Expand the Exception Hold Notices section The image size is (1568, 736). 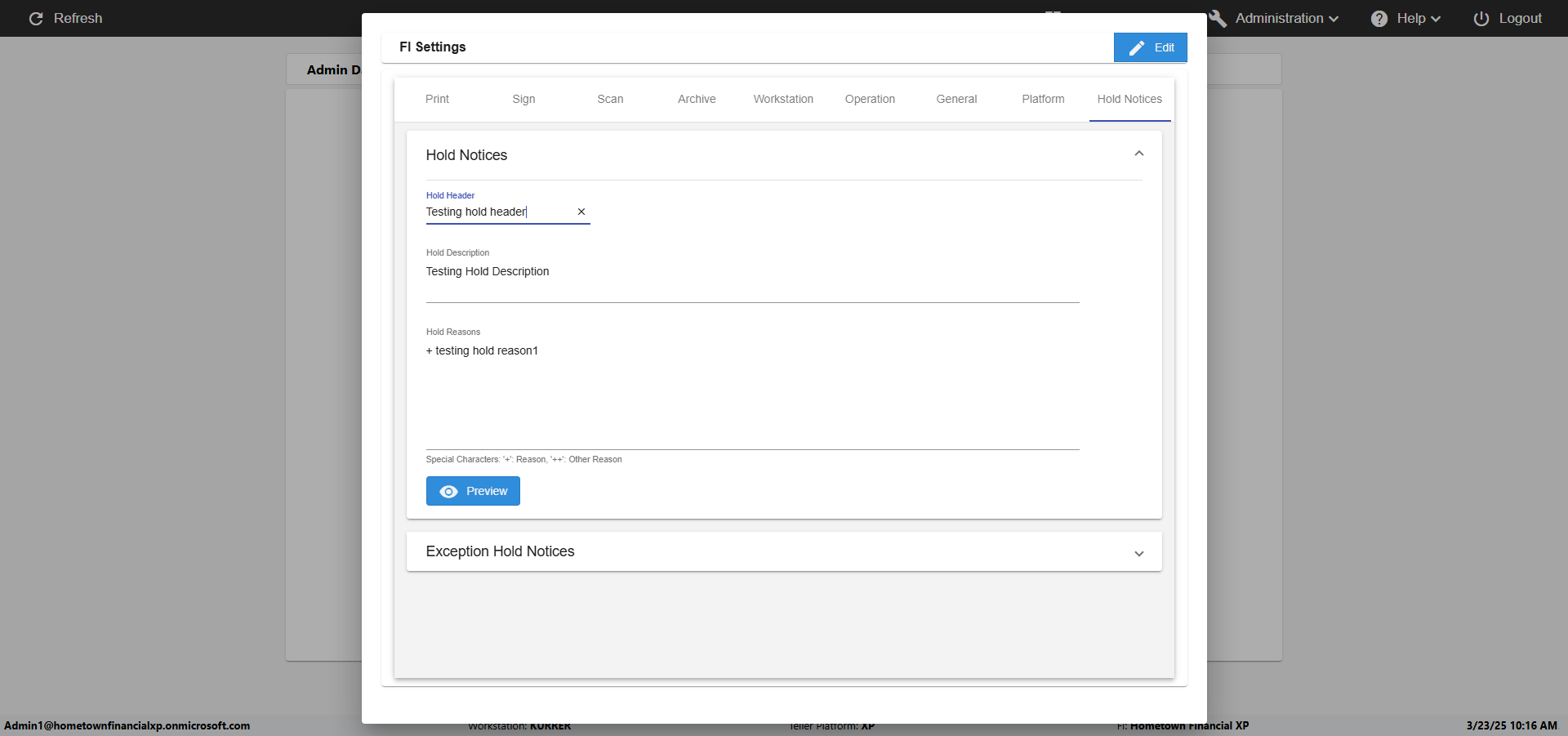(1138, 553)
